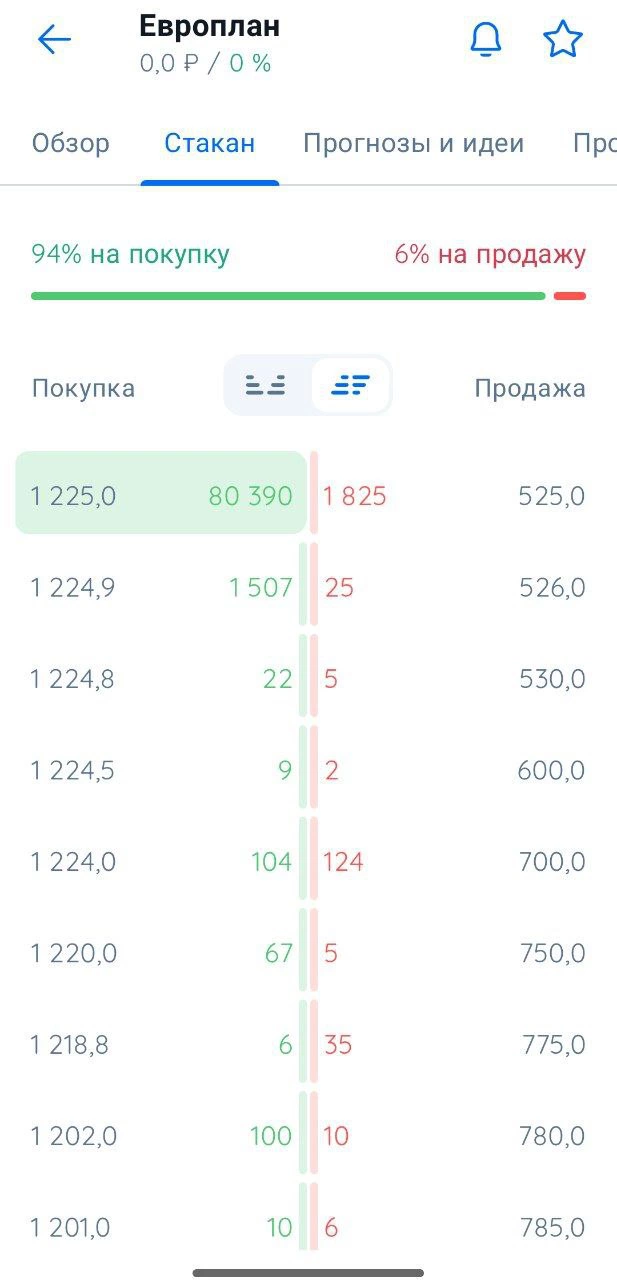Viewport: 617px width, 1280px height.
Task: Select the ask price 525,0
Action: coord(552,495)
